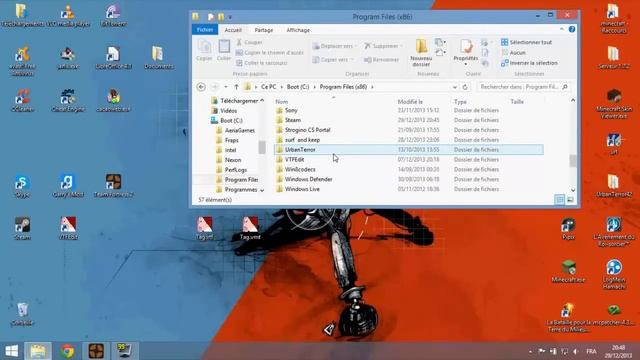Screen dimensions: 640x360
Task: Open the Copier vers dropdown
Action: [x=333, y=60]
